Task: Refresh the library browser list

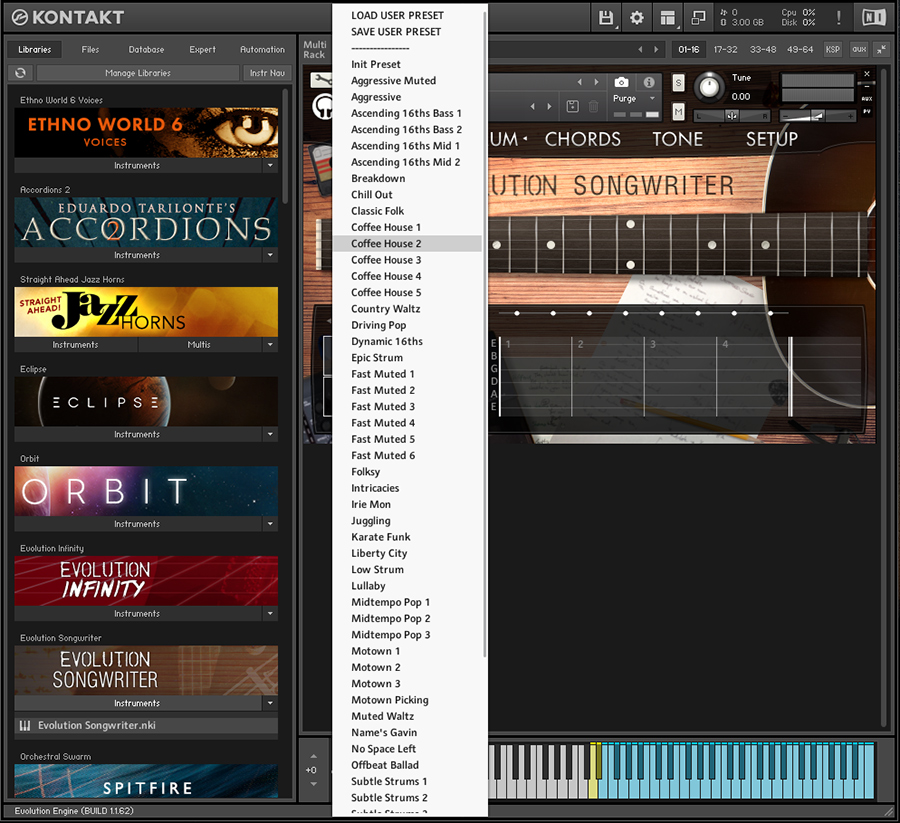Action: pyautogui.click(x=21, y=73)
